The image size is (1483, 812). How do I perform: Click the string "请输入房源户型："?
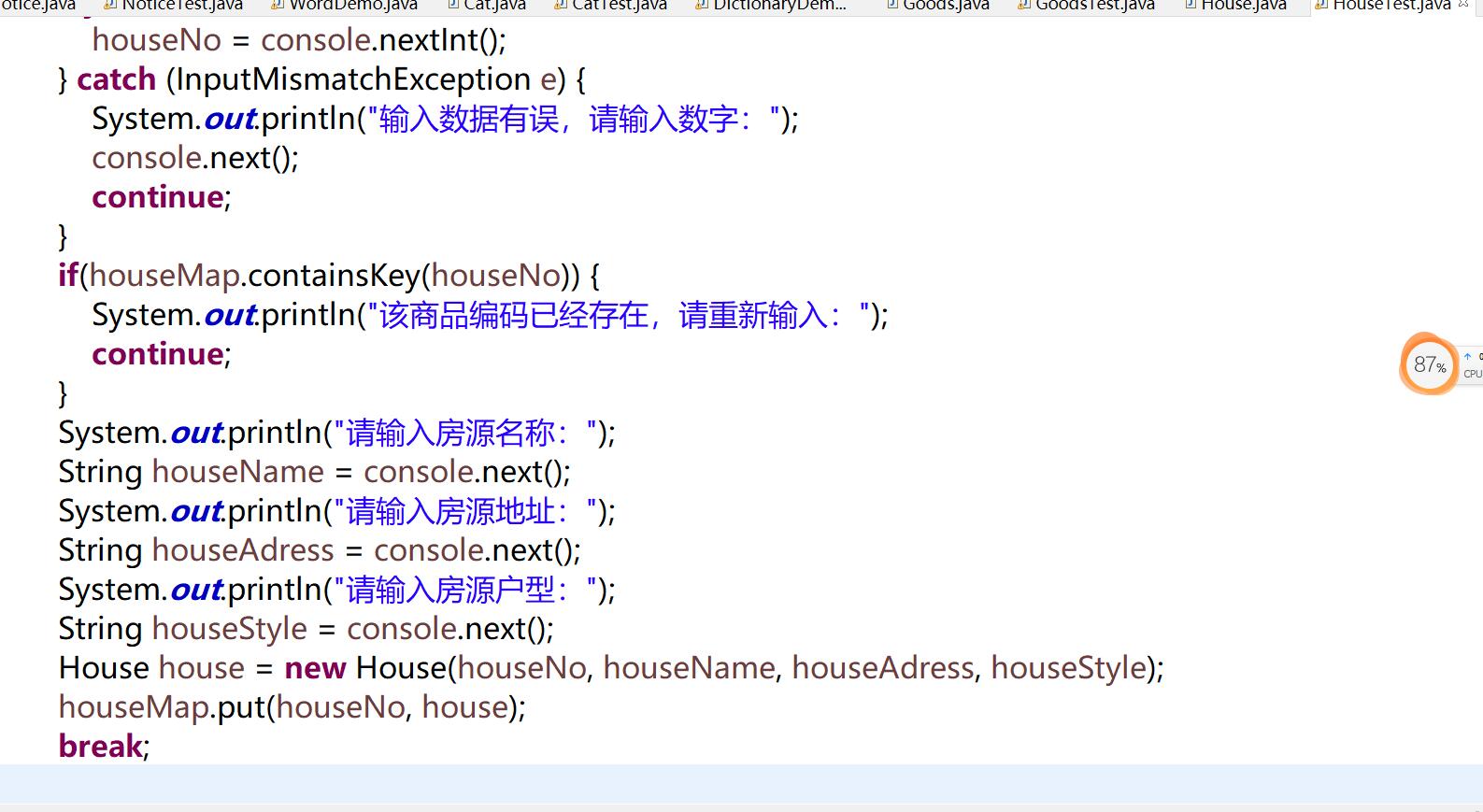point(467,591)
